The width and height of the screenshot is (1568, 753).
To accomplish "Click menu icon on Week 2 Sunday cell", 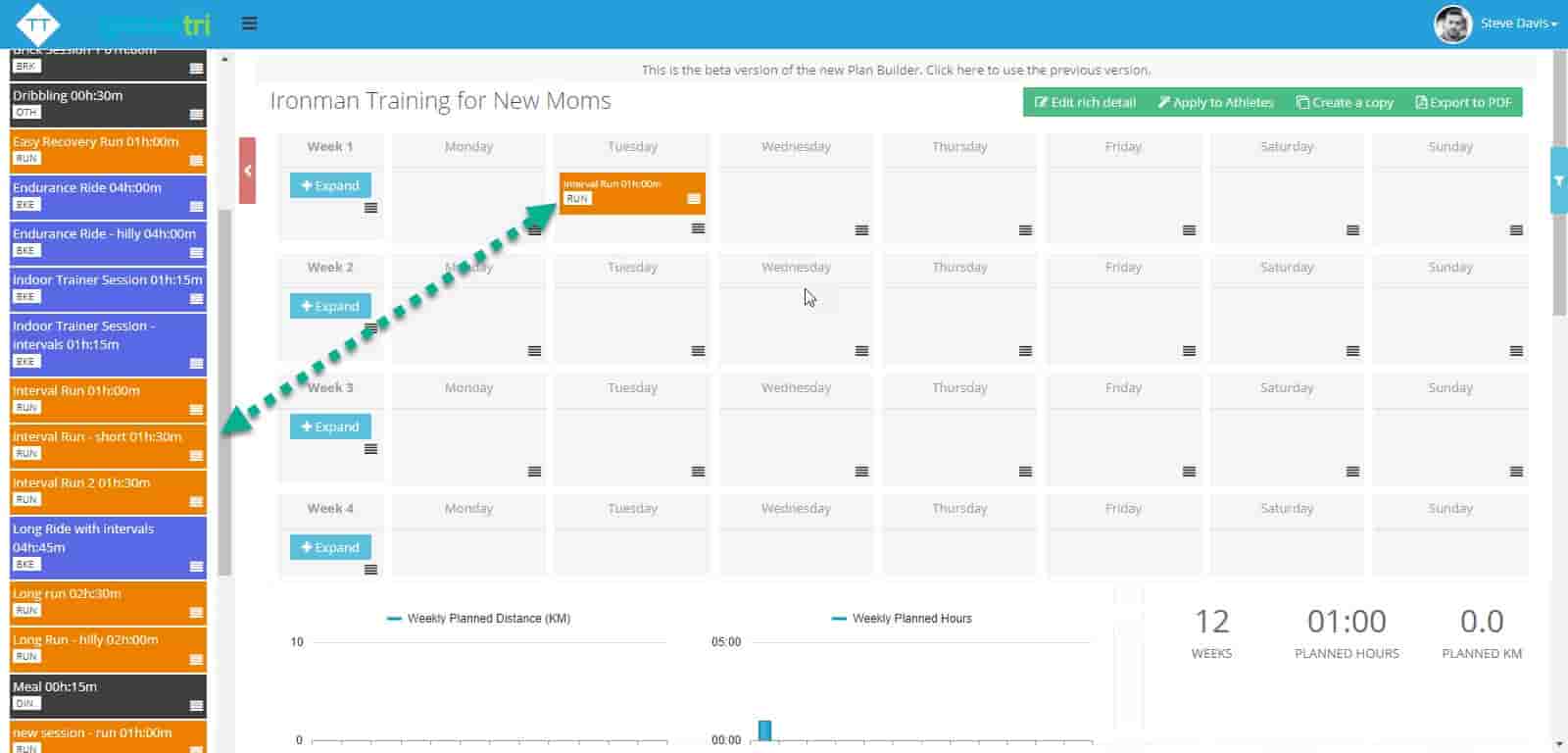I will (x=1516, y=351).
